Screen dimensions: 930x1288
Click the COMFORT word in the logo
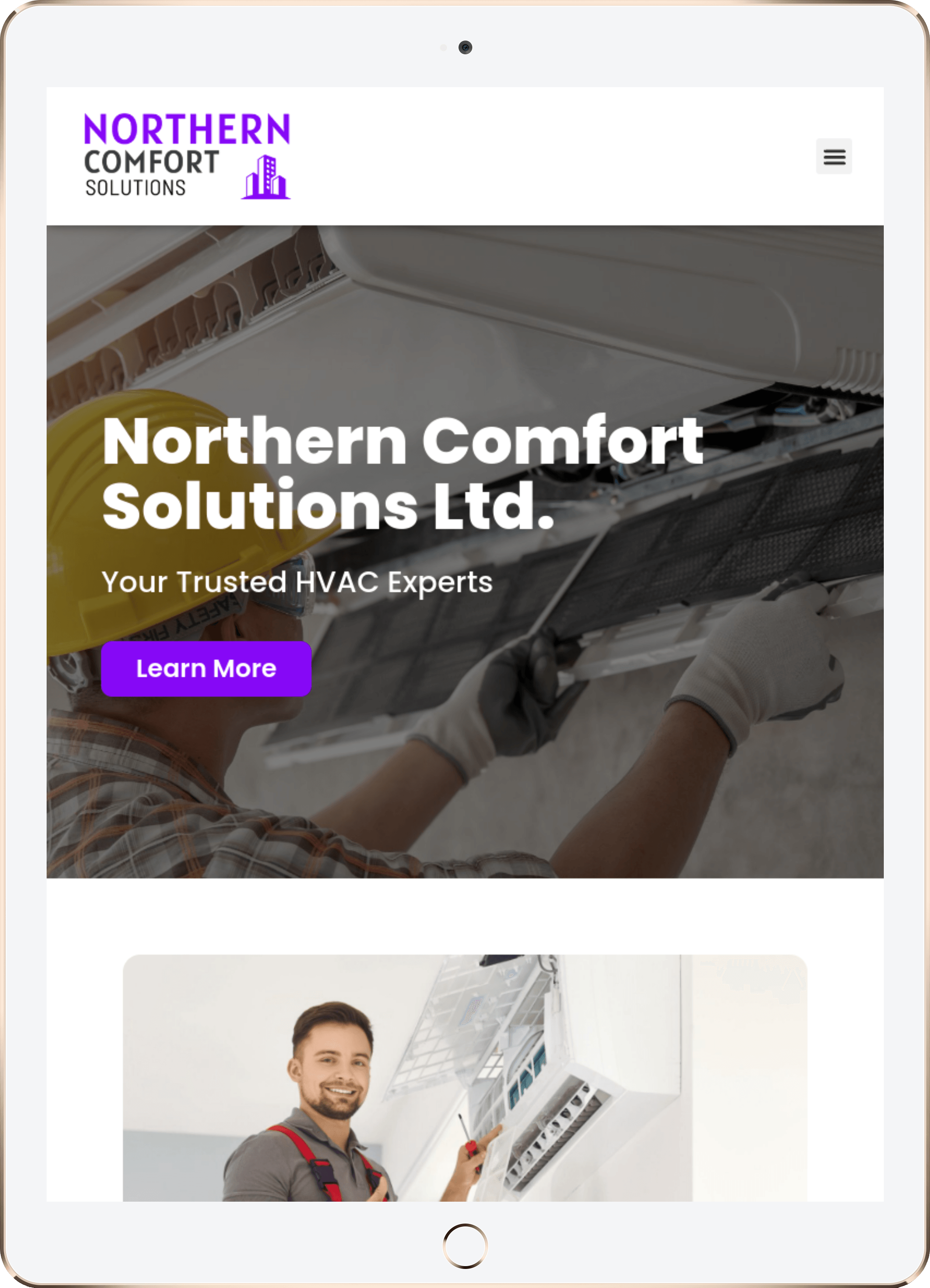tap(152, 163)
